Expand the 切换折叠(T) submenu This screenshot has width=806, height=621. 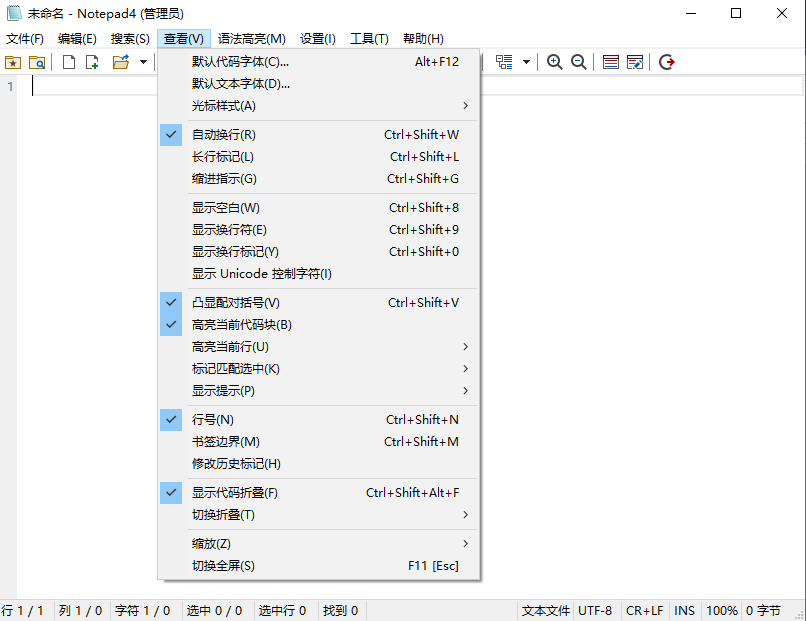pos(319,515)
